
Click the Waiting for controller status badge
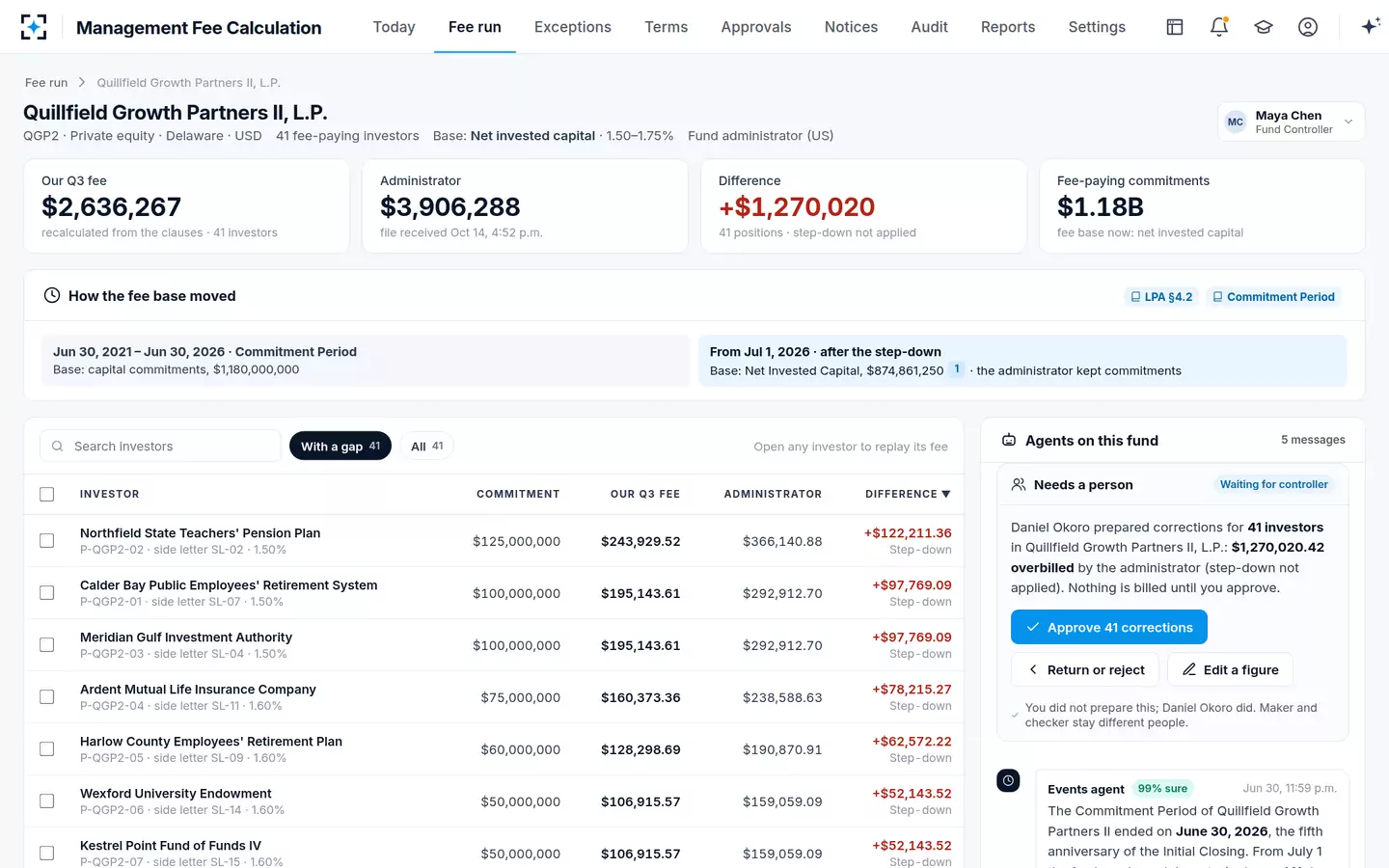tap(1273, 484)
